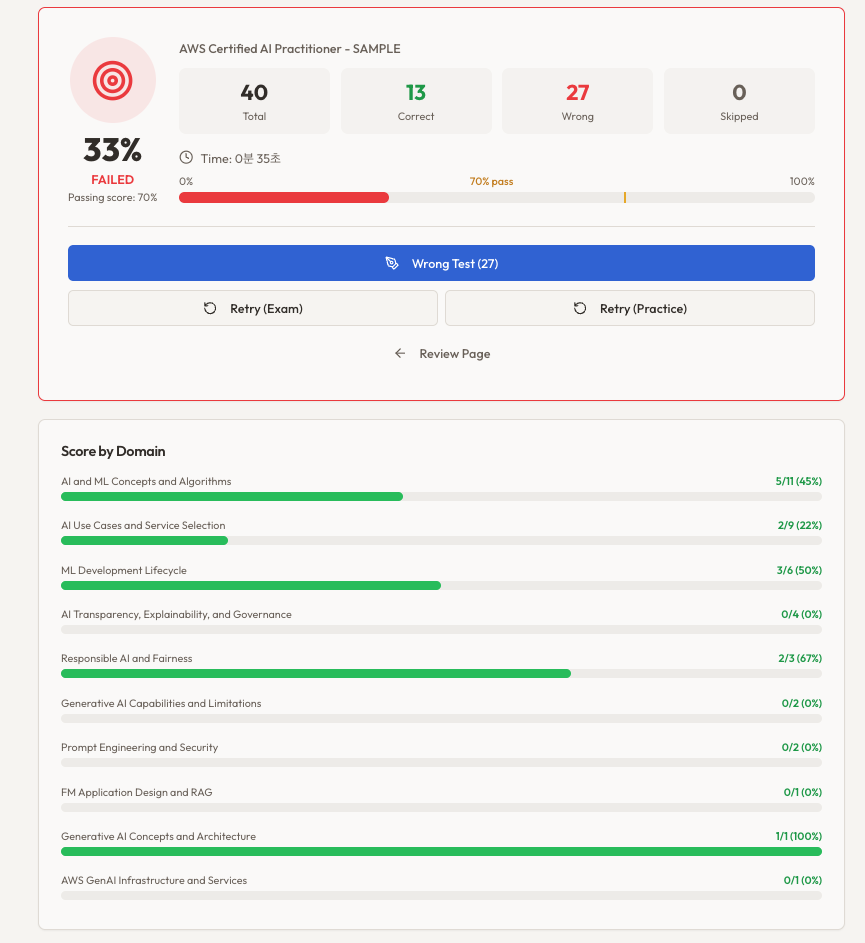The height and width of the screenshot is (943, 865).
Task: Click the 'Score by Domain' heading
Action: click(x=113, y=451)
